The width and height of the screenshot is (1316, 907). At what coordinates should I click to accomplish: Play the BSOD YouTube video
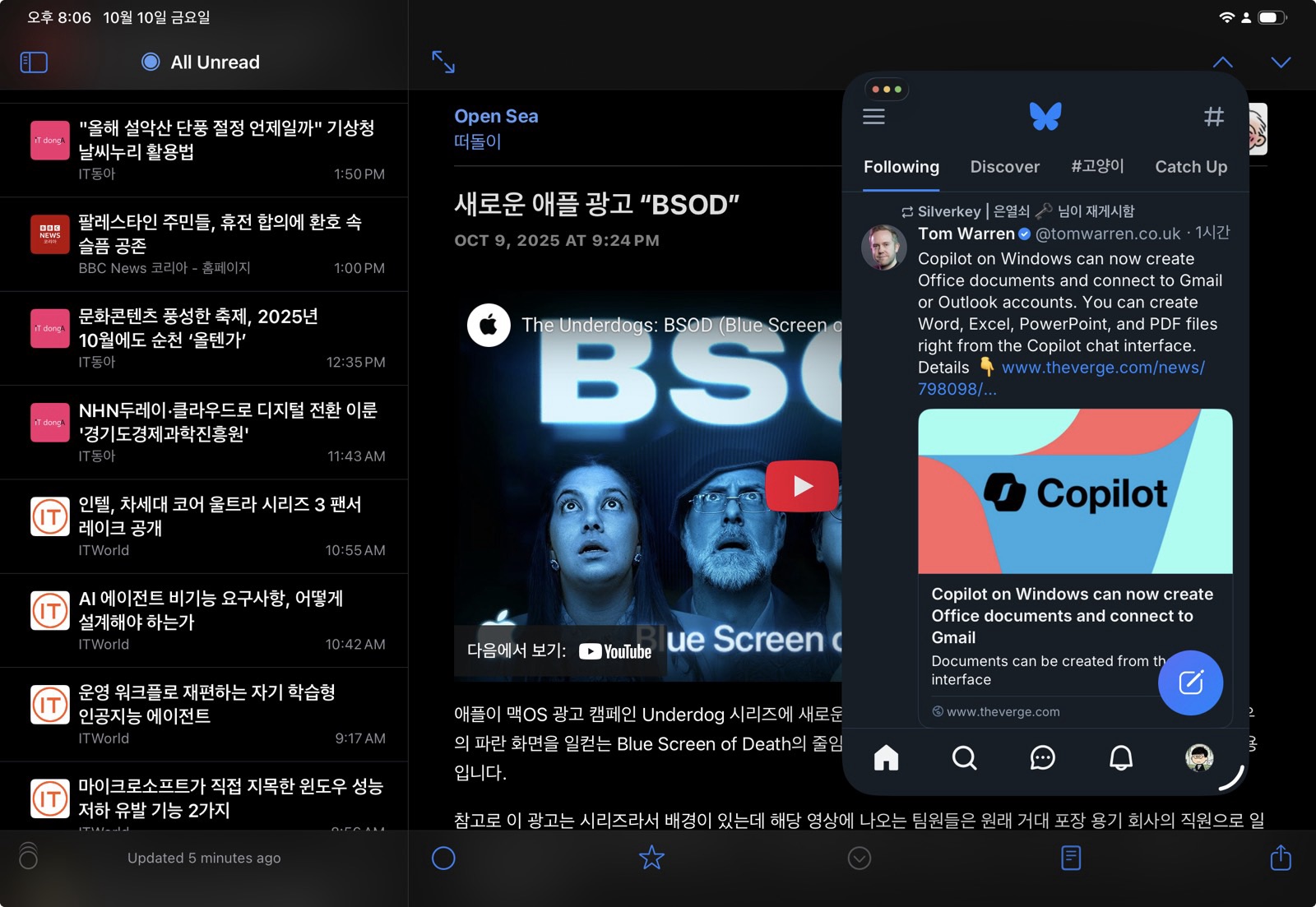802,486
